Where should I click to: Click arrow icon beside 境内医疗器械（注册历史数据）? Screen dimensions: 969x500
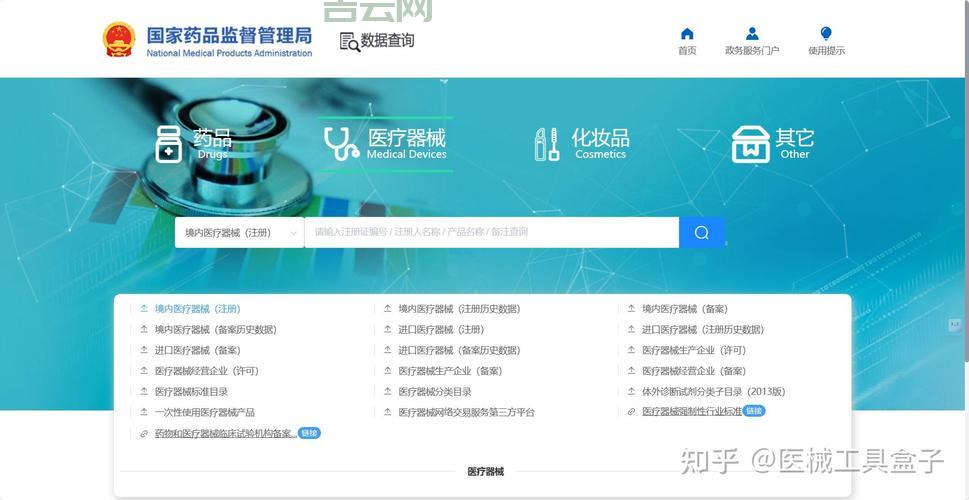tap(387, 308)
